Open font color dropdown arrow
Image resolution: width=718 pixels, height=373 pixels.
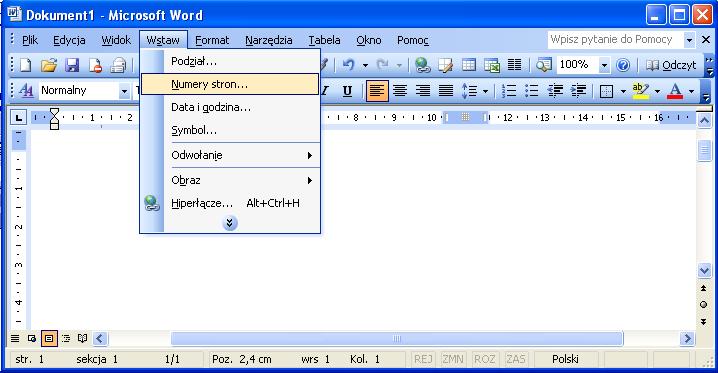point(691,91)
